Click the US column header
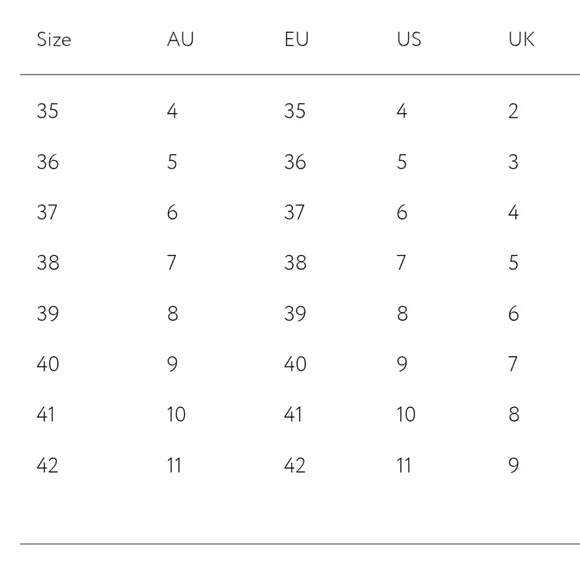 click(409, 39)
